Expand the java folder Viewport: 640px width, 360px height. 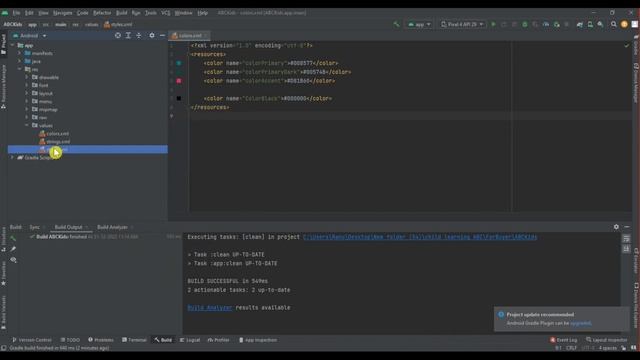[x=19, y=61]
